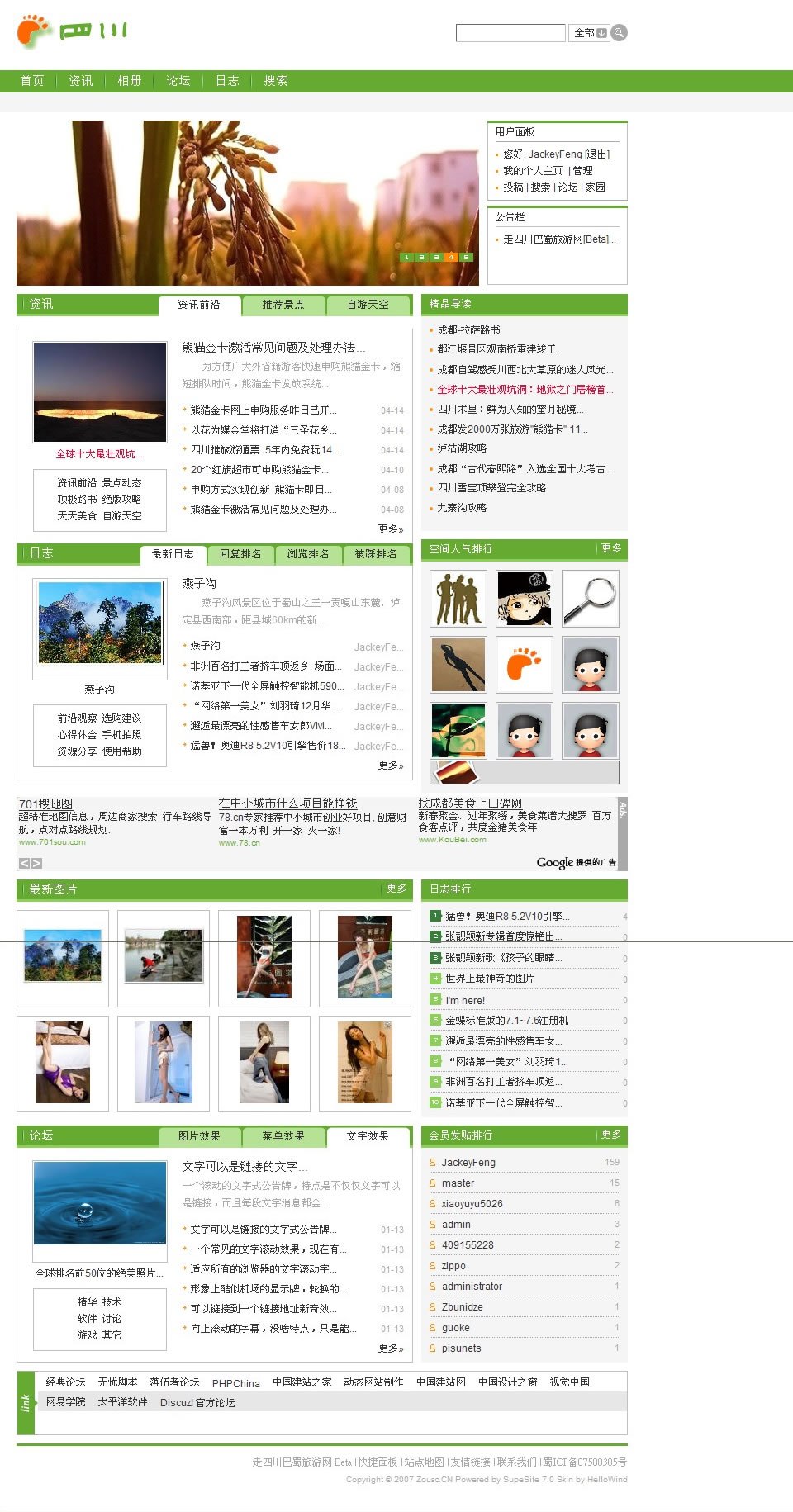
Task: Click the user icon beside Zbunidze
Action: click(432, 1306)
